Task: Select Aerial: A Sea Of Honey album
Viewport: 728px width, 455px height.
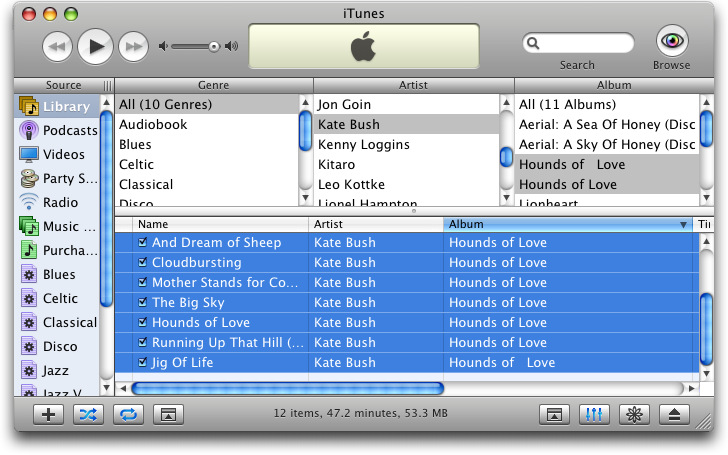Action: 607,124
